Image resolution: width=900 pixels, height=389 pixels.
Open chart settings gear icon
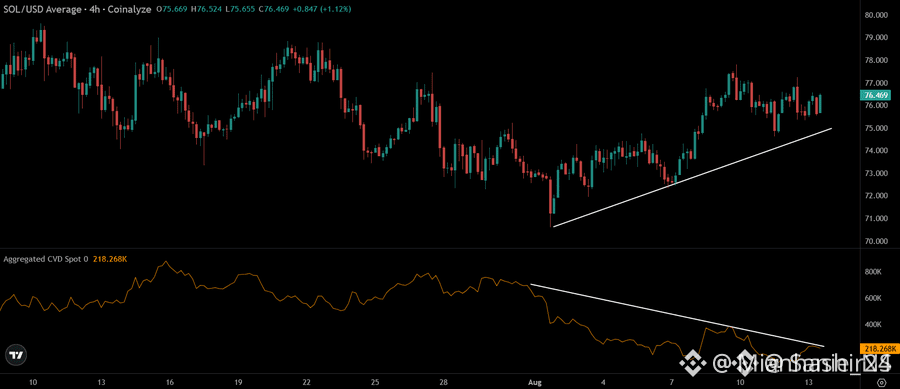click(x=882, y=382)
